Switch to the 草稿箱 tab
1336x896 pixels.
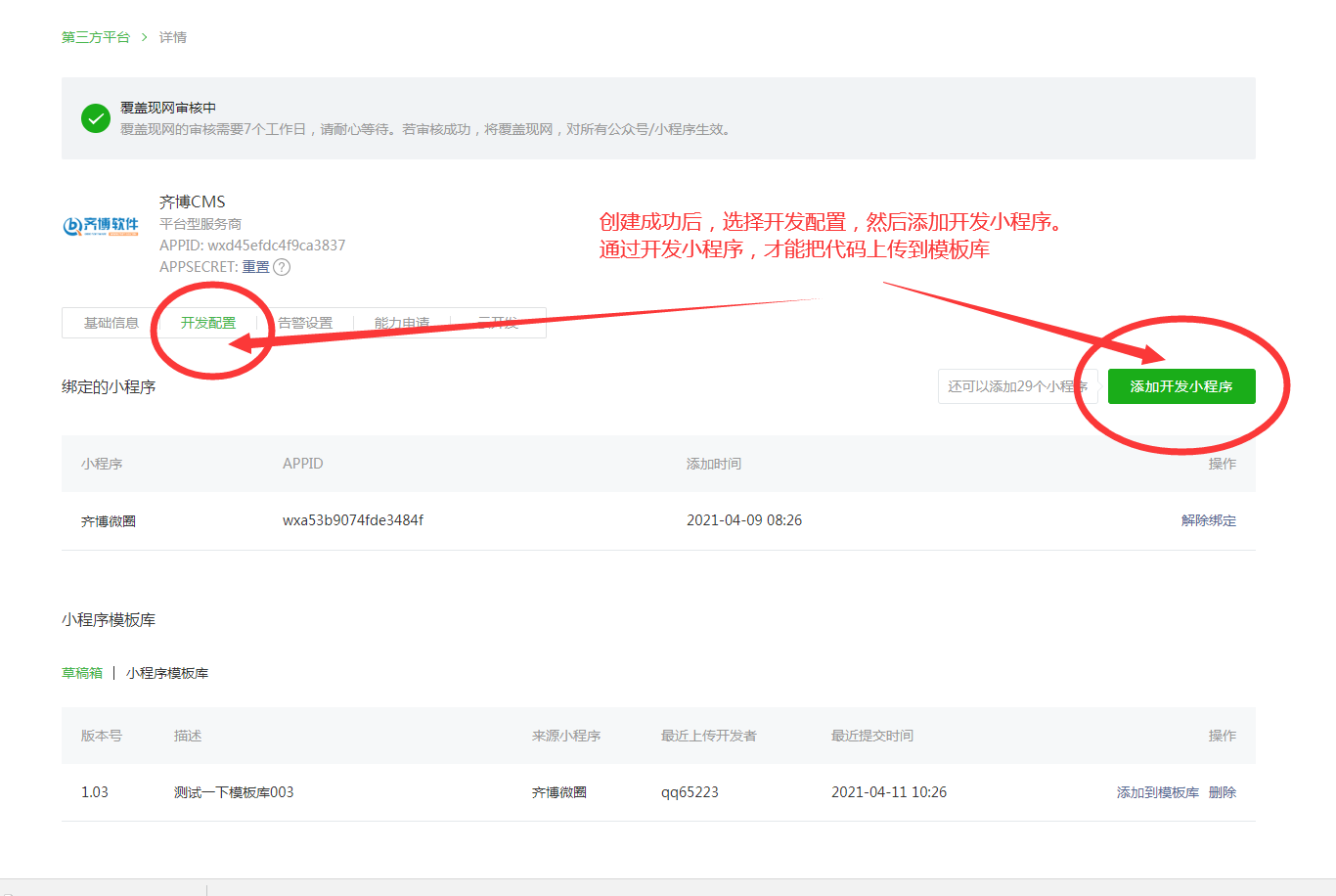(x=82, y=673)
